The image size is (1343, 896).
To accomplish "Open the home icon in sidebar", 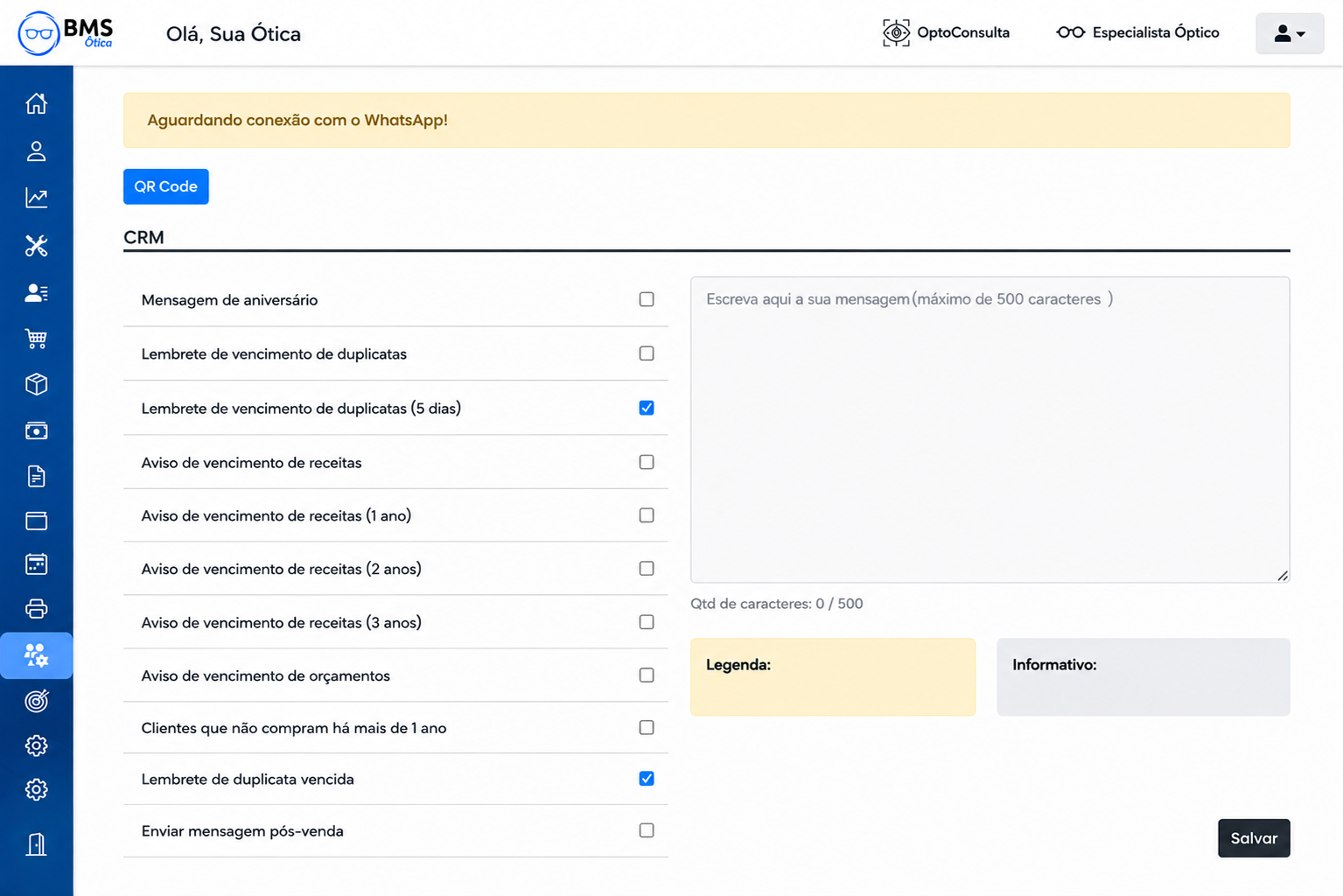I will coord(36,103).
